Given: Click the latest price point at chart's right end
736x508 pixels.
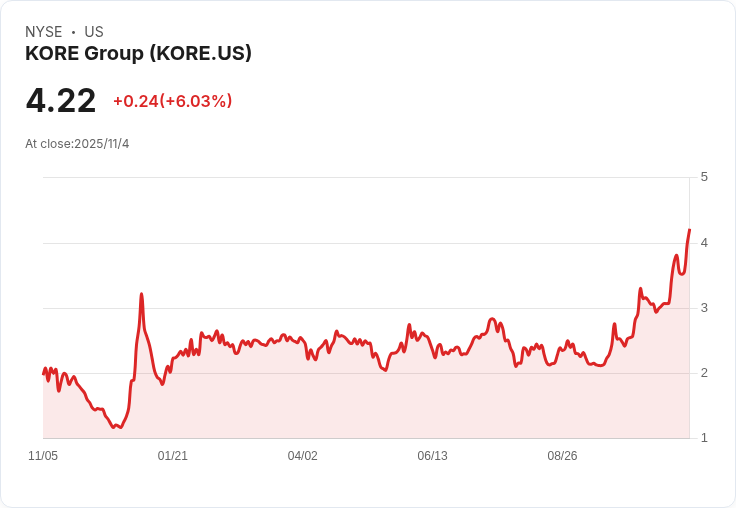Looking at the screenshot, I should (689, 230).
